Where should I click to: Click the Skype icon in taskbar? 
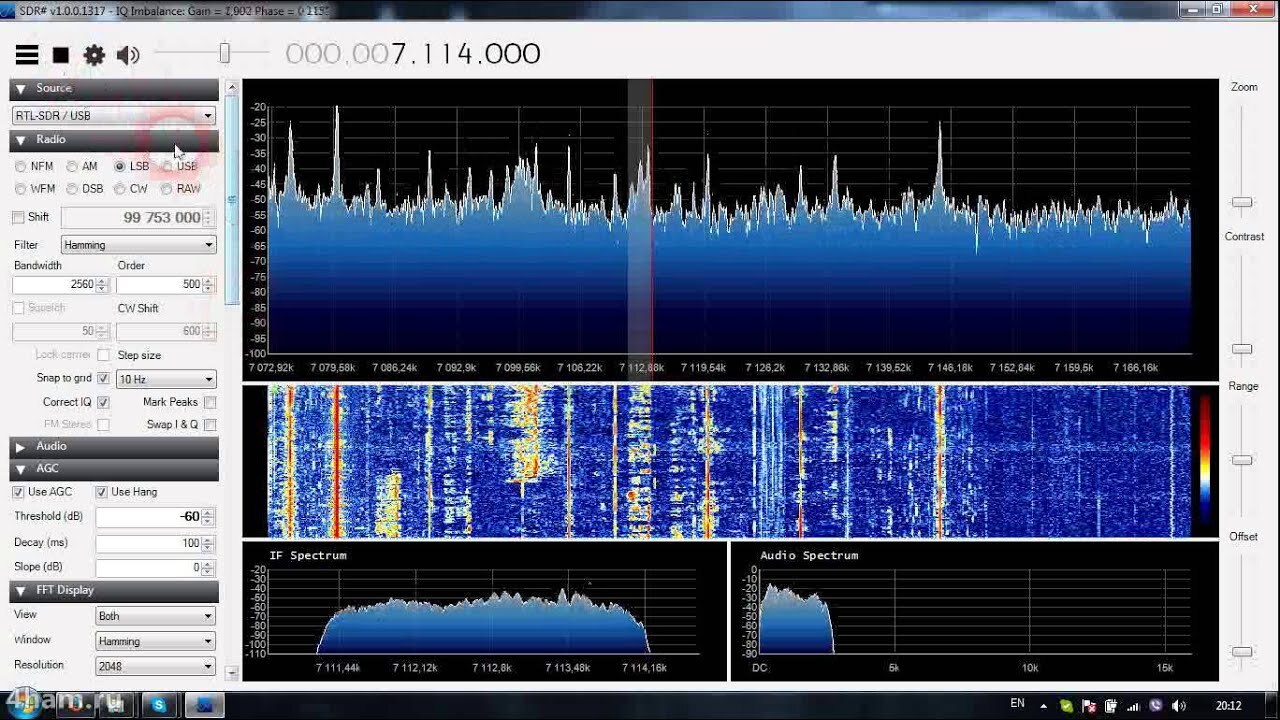(160, 705)
